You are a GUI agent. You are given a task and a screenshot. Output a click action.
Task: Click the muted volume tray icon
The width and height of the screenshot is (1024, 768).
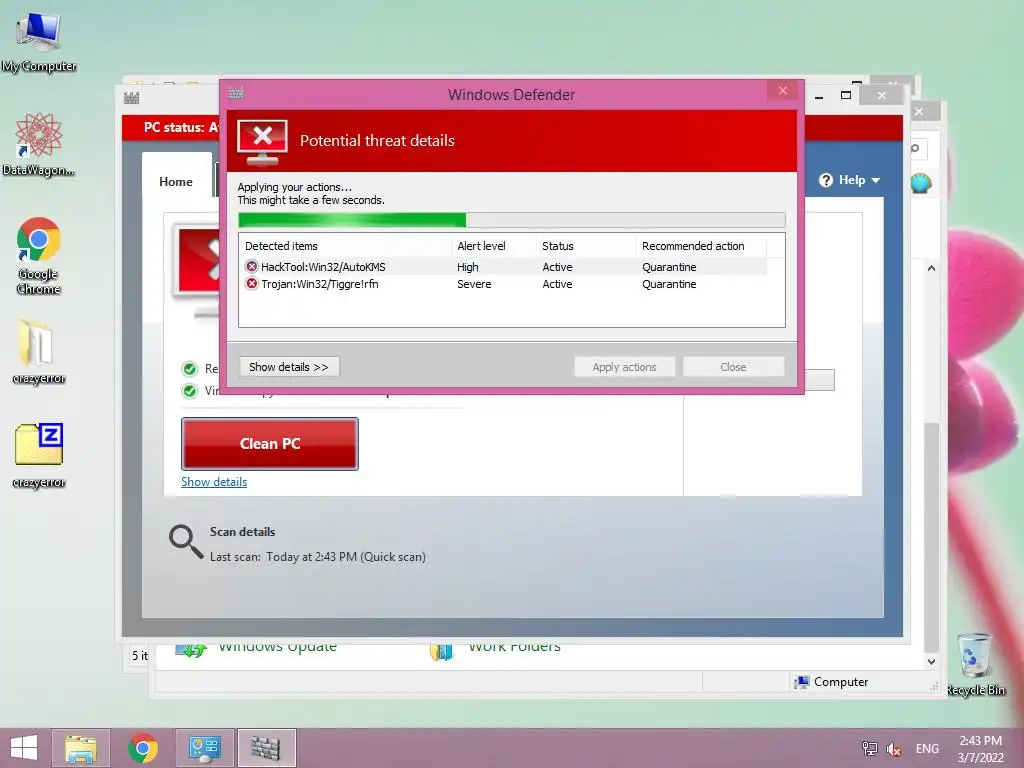coord(894,748)
